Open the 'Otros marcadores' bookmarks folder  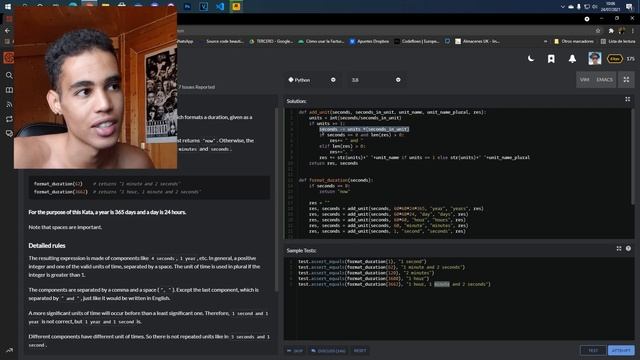point(574,41)
